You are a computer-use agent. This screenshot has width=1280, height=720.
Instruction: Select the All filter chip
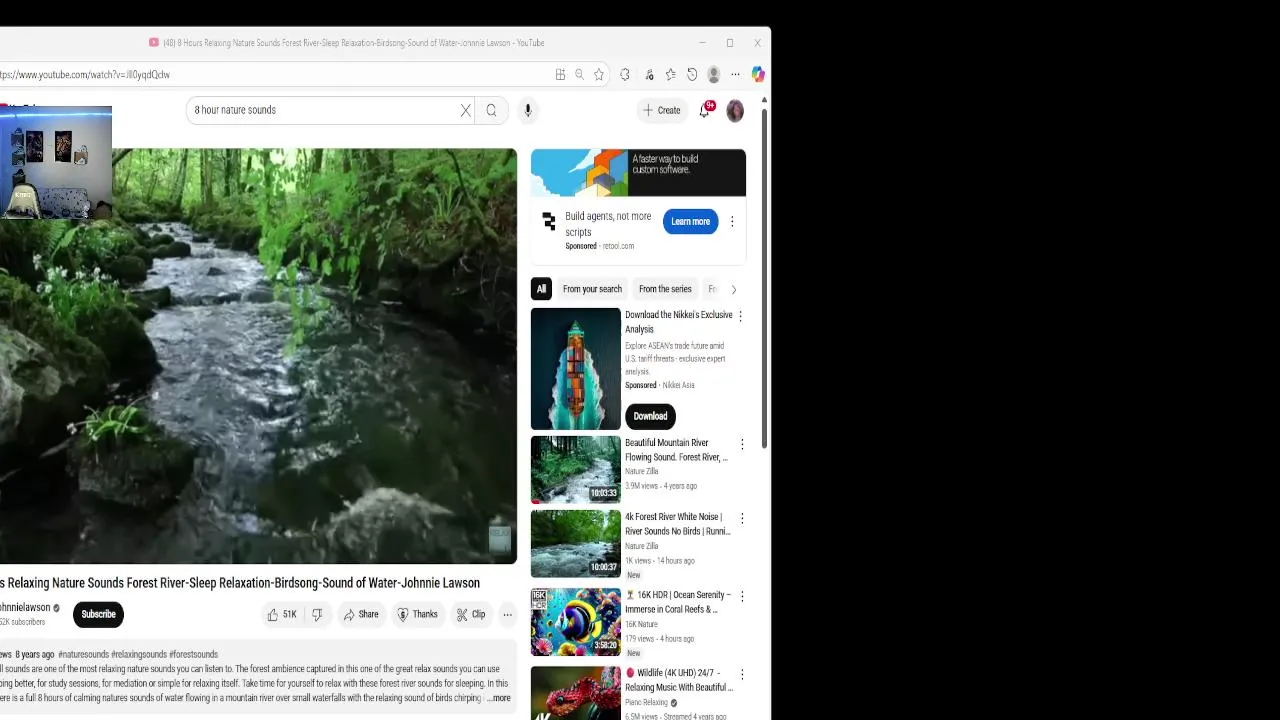[x=541, y=289]
